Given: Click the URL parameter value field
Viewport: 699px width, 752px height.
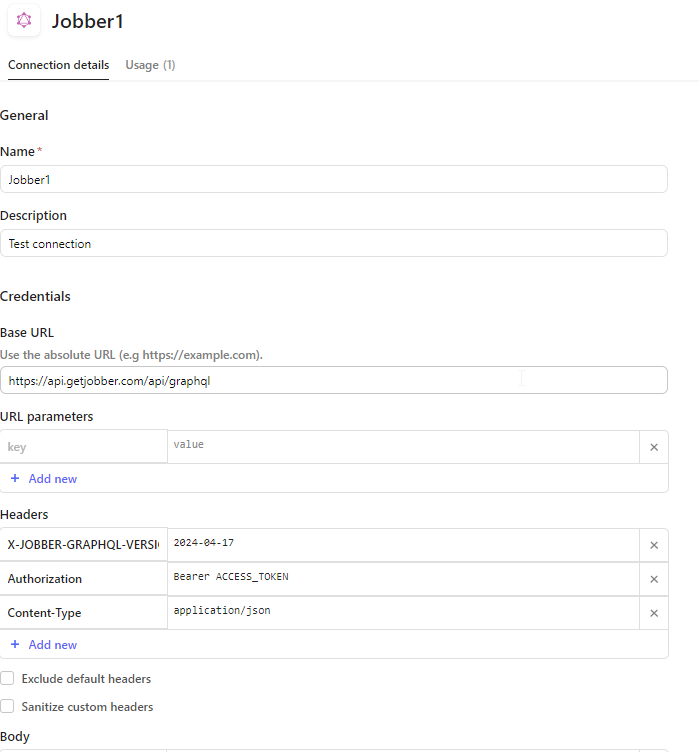Looking at the screenshot, I should [x=403, y=447].
